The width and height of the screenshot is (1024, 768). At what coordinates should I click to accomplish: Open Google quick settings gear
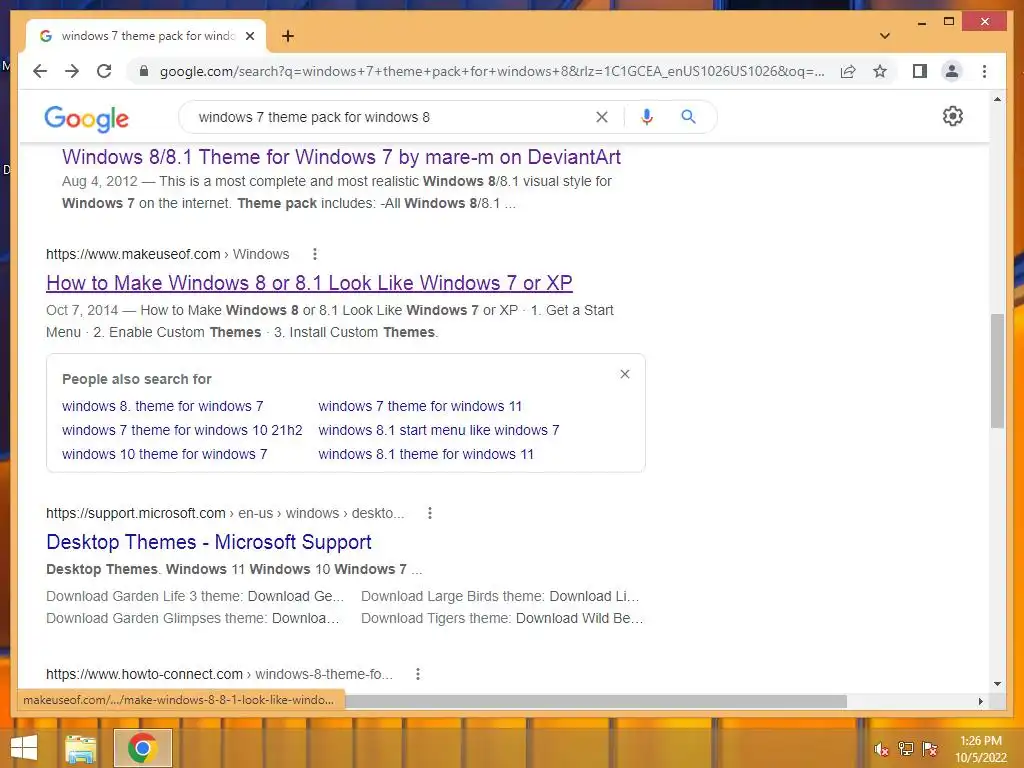(952, 116)
